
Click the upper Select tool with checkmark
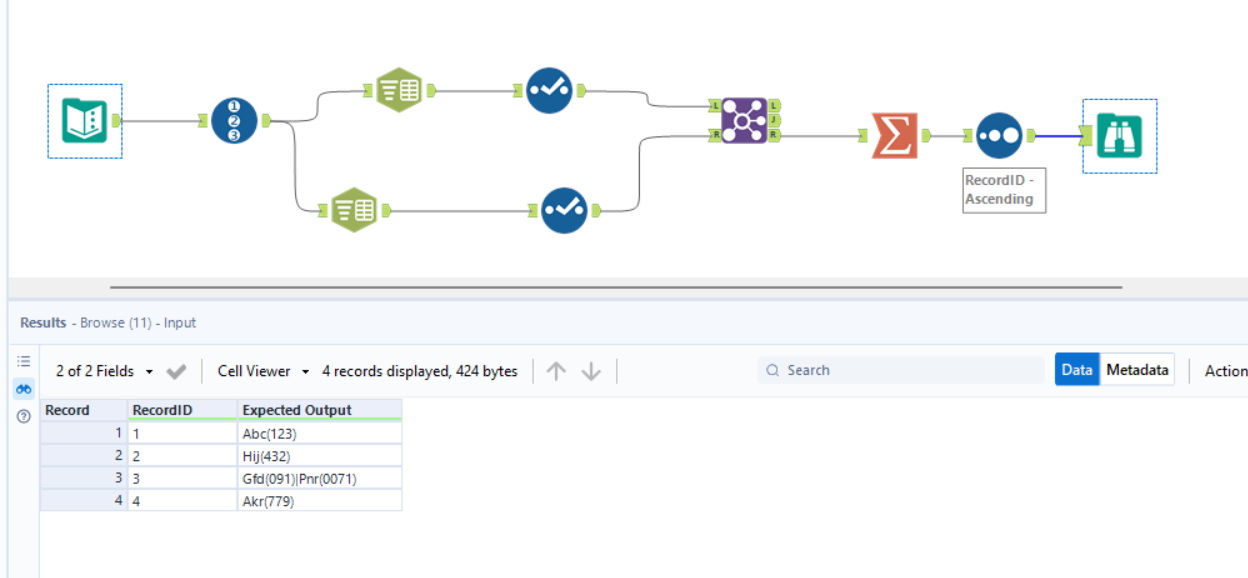[x=549, y=90]
